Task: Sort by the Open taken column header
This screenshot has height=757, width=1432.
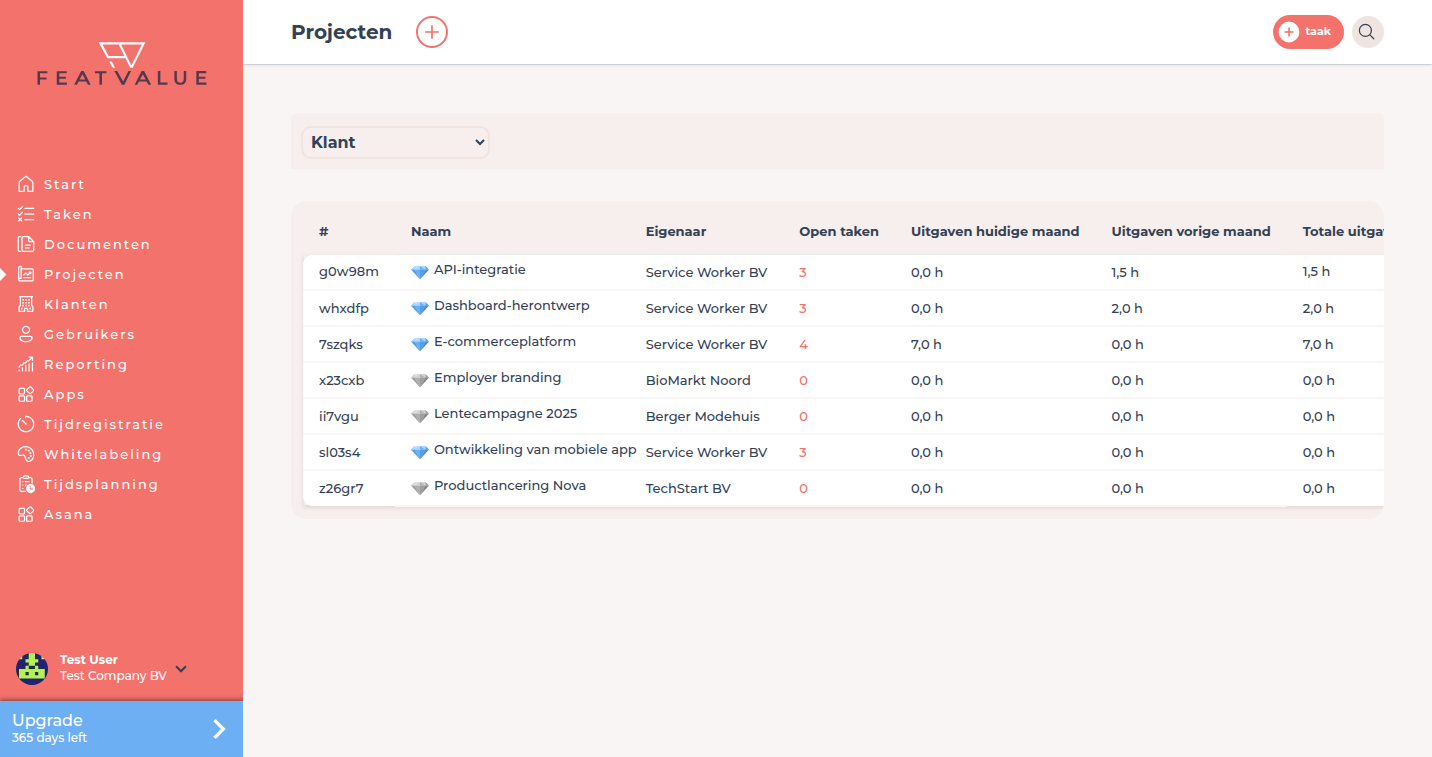Action: tap(839, 232)
